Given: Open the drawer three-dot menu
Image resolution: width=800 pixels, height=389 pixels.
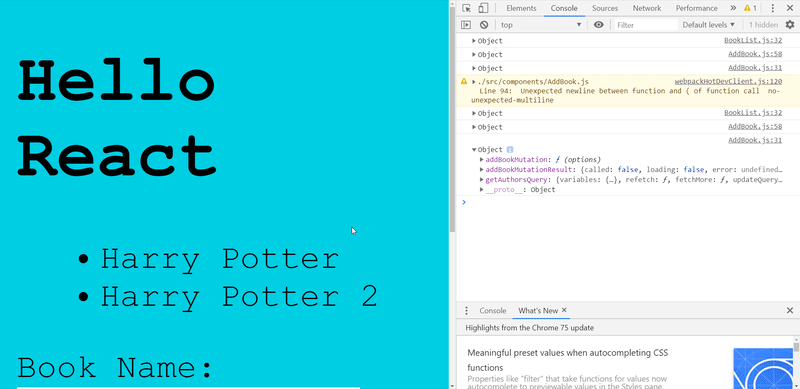Looking at the screenshot, I should (466, 310).
